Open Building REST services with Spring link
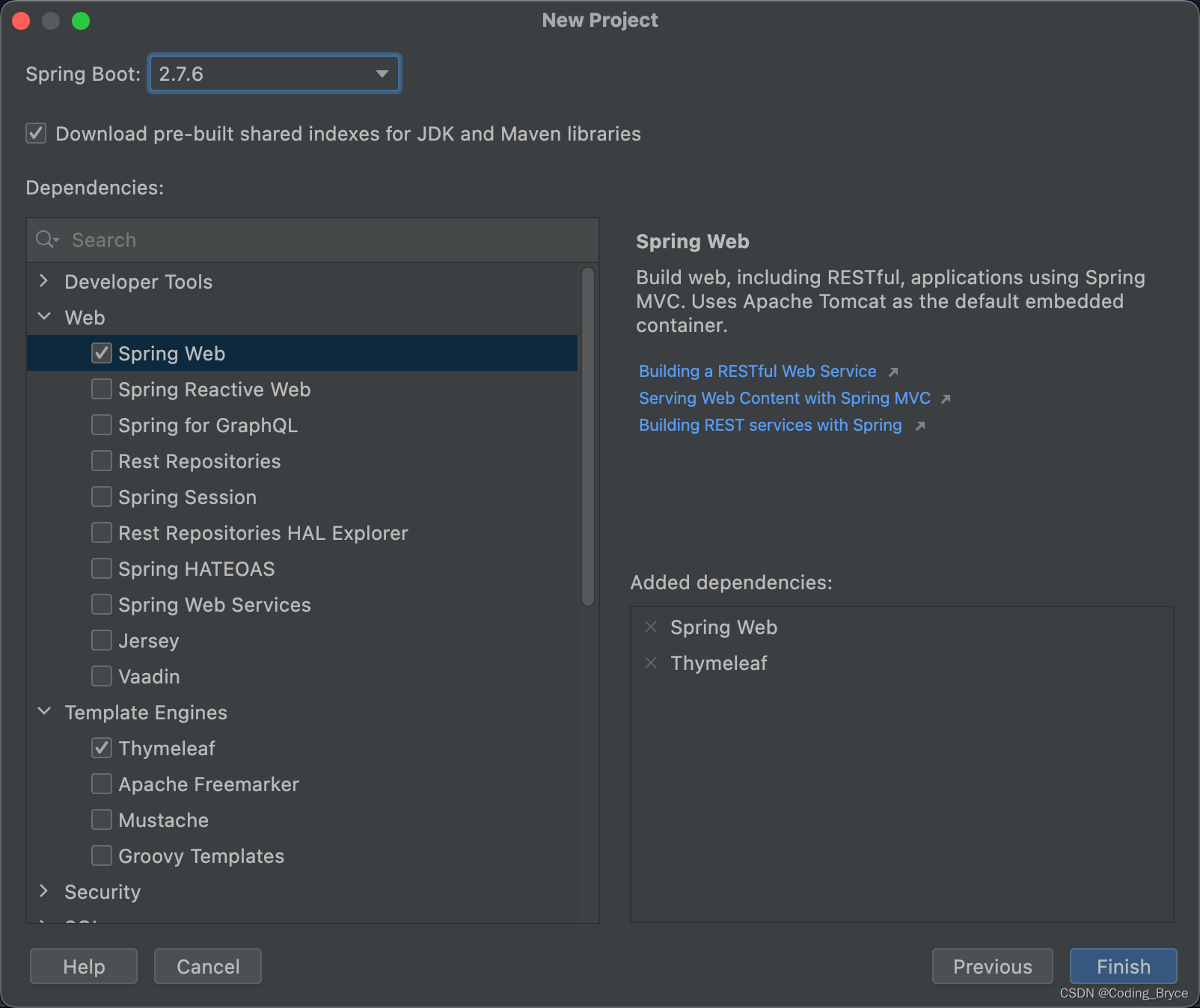This screenshot has width=1200, height=1008. [x=771, y=425]
